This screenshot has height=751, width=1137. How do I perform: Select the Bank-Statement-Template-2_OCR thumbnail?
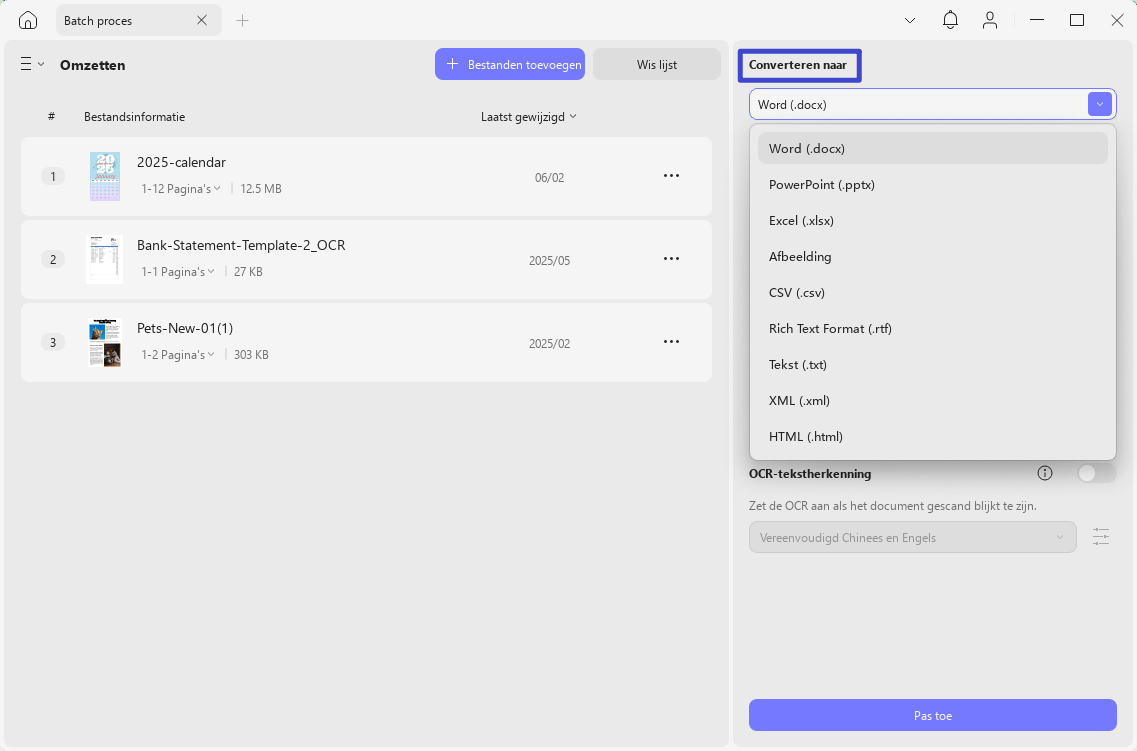(104, 260)
